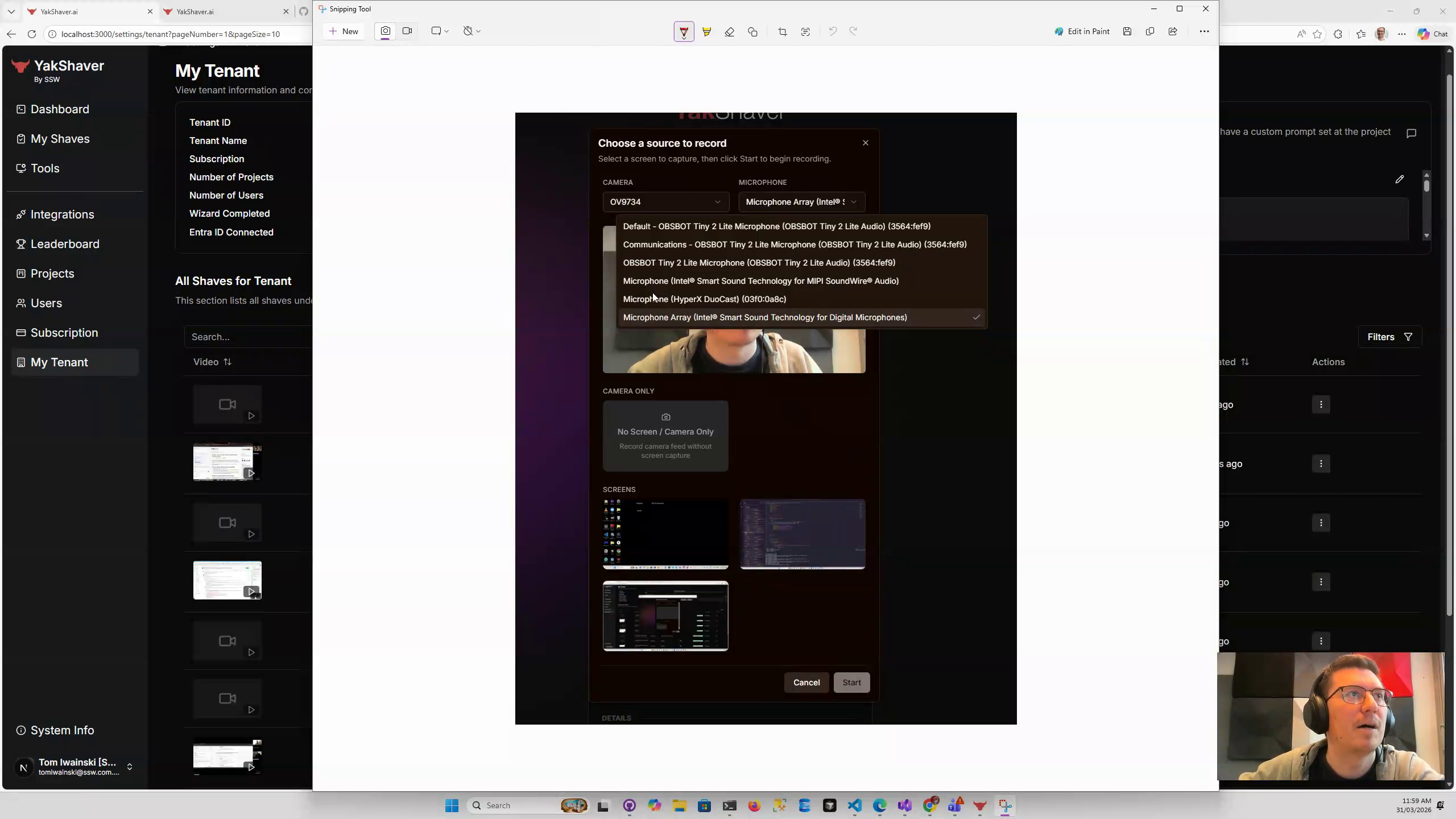Click Start to begin recording
The width and height of the screenshot is (1456, 819).
(851, 682)
